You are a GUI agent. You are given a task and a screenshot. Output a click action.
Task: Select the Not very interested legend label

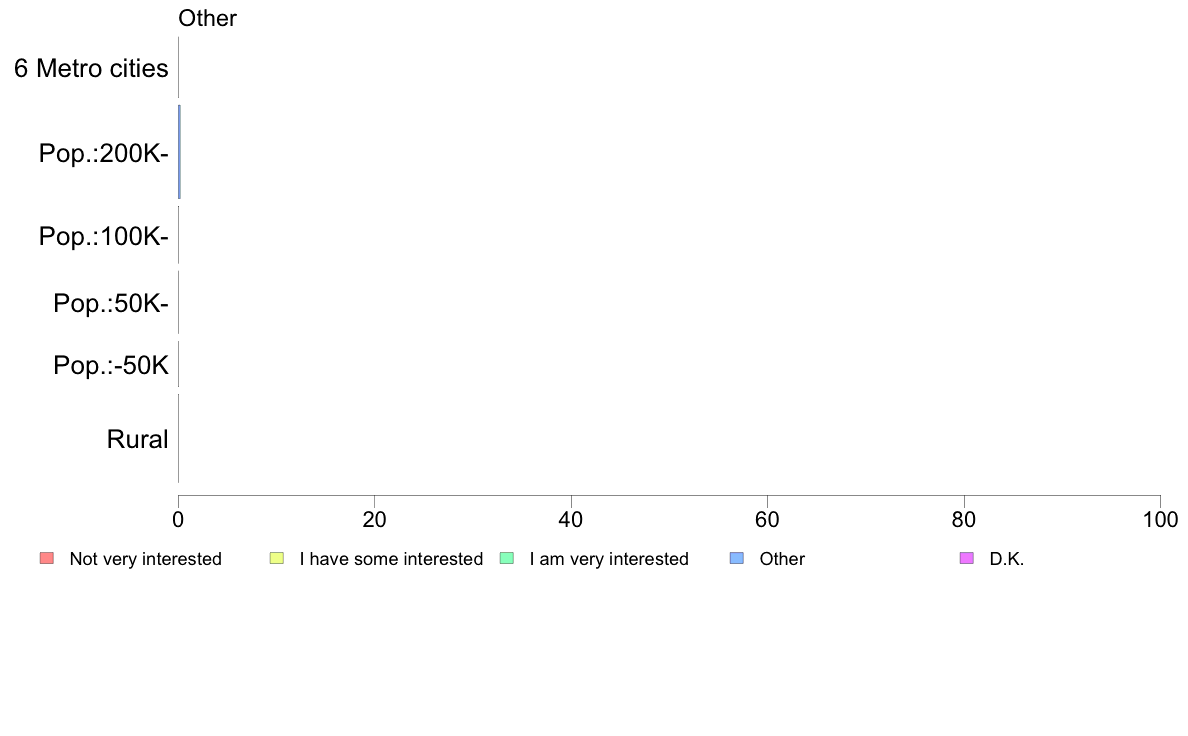pos(145,559)
